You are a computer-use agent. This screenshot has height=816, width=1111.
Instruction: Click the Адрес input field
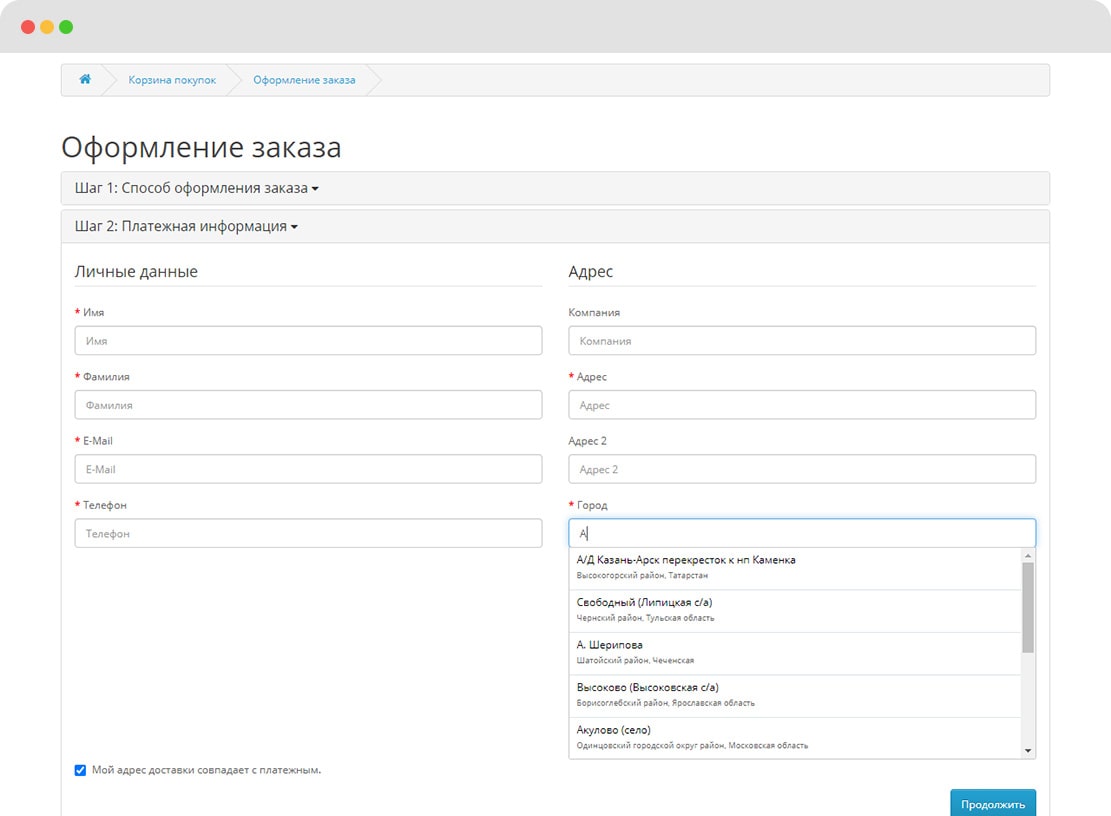tap(802, 405)
